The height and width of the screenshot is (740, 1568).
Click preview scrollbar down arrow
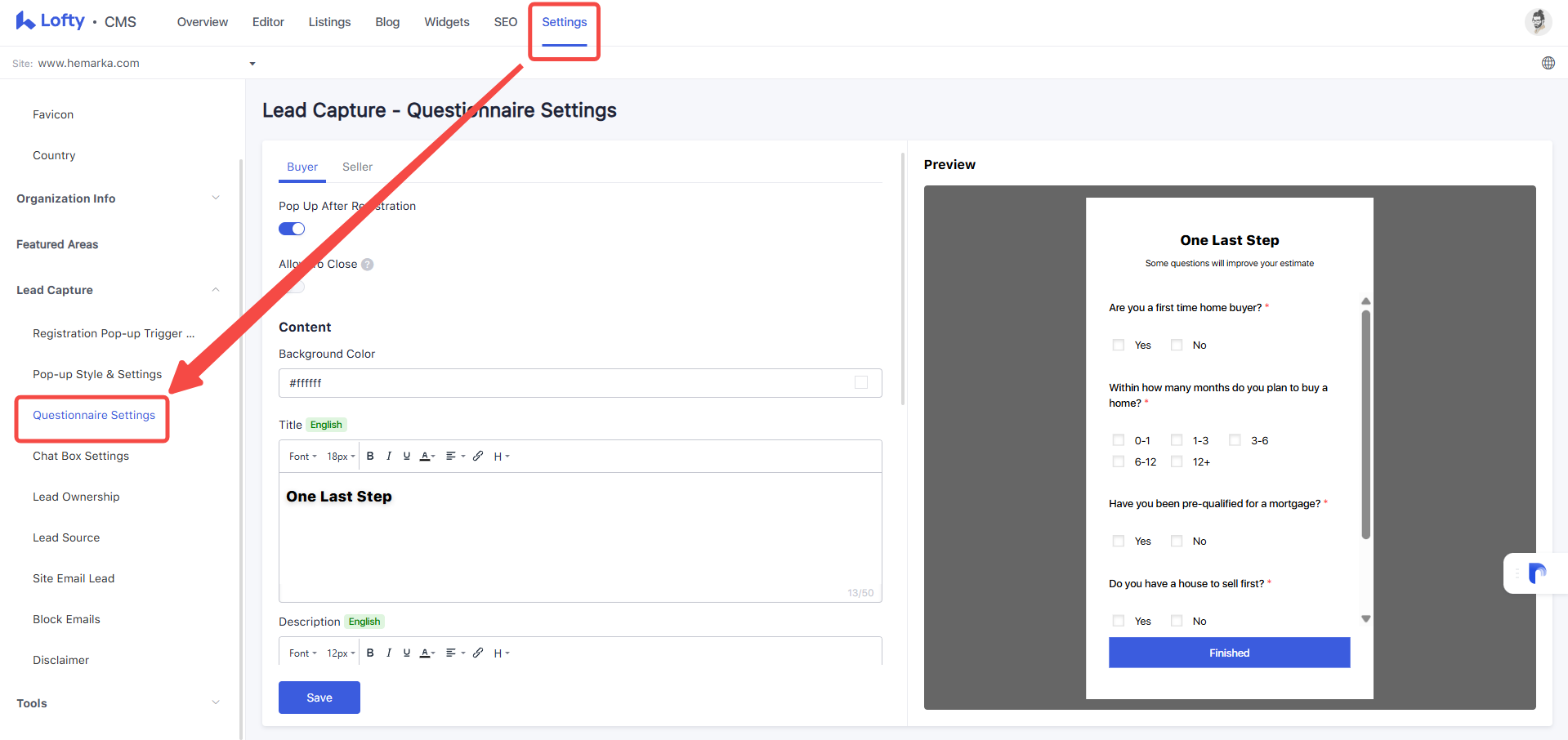tap(1365, 619)
